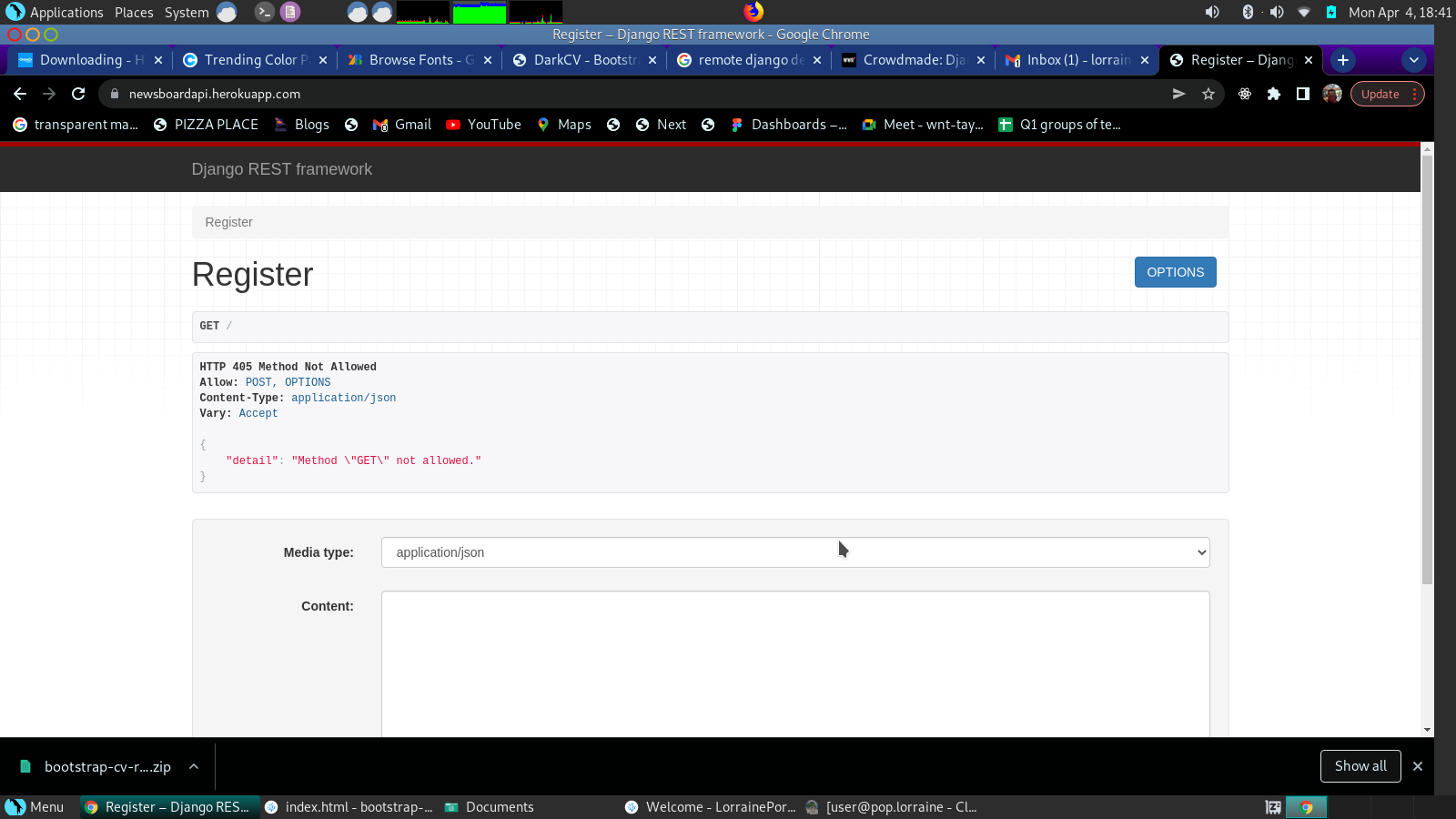Open the Menu button in bottom taskbar
The width and height of the screenshot is (1456, 819).
click(x=35, y=807)
